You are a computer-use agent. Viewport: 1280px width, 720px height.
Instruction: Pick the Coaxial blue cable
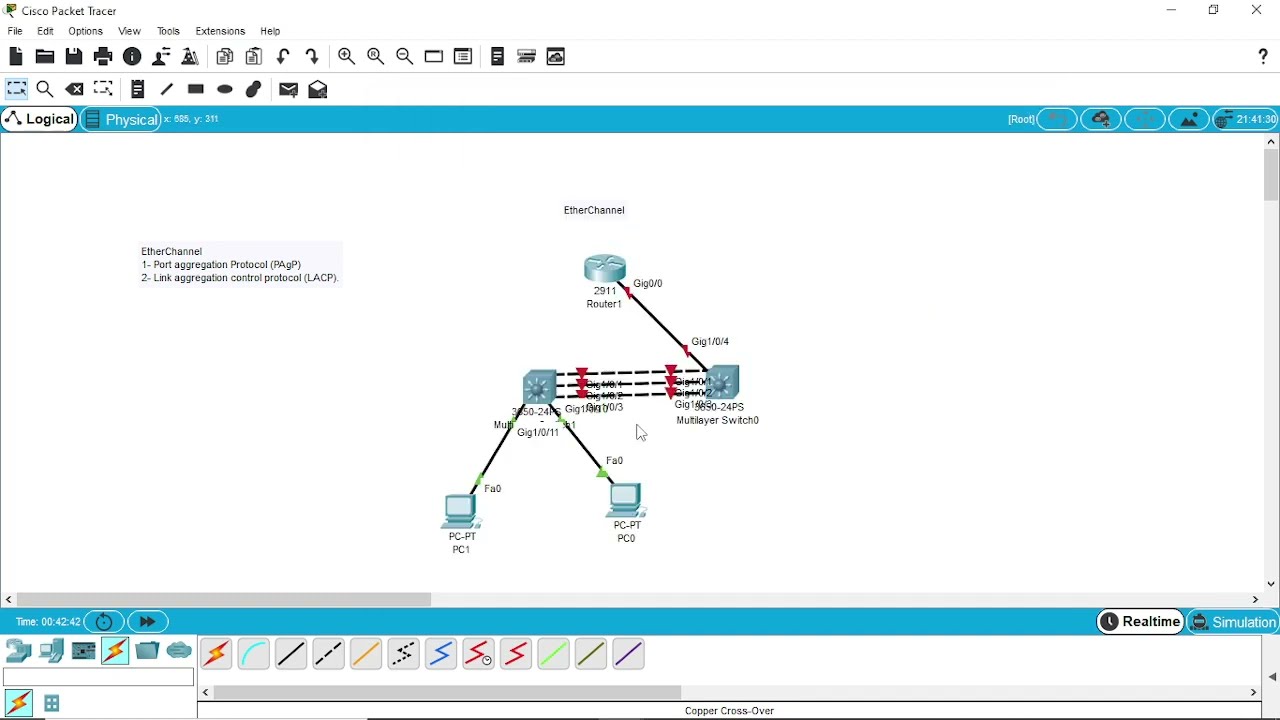[441, 654]
